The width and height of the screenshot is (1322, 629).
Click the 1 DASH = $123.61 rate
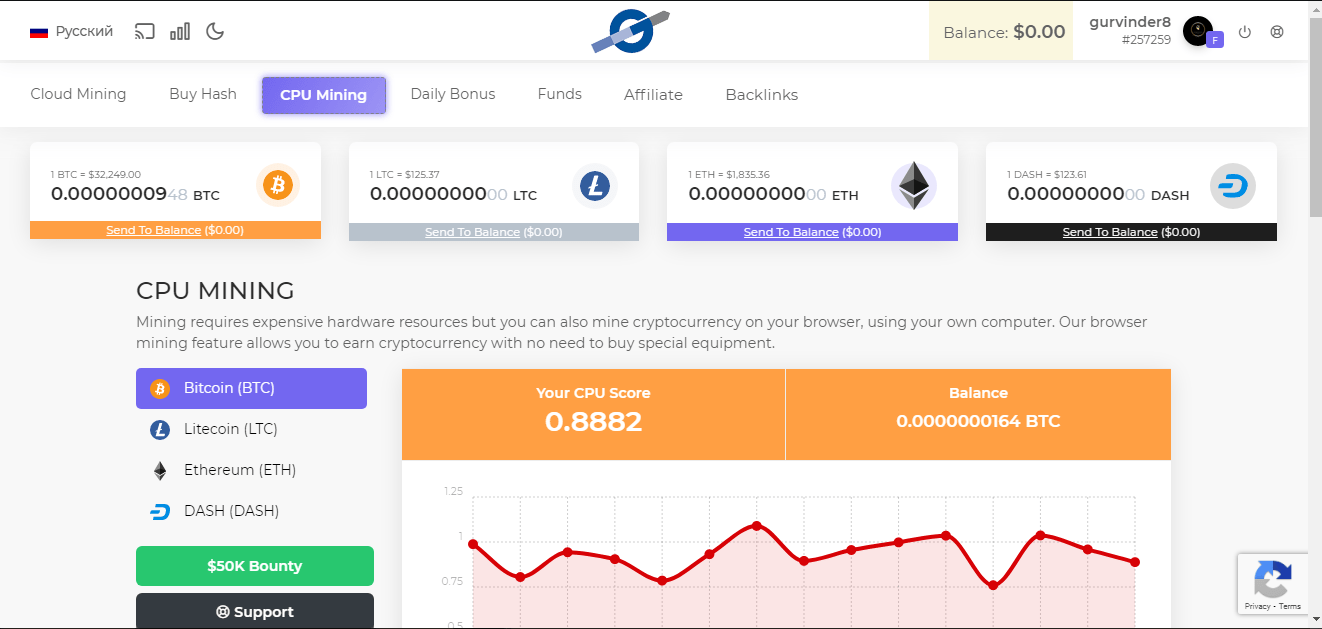point(1046,174)
